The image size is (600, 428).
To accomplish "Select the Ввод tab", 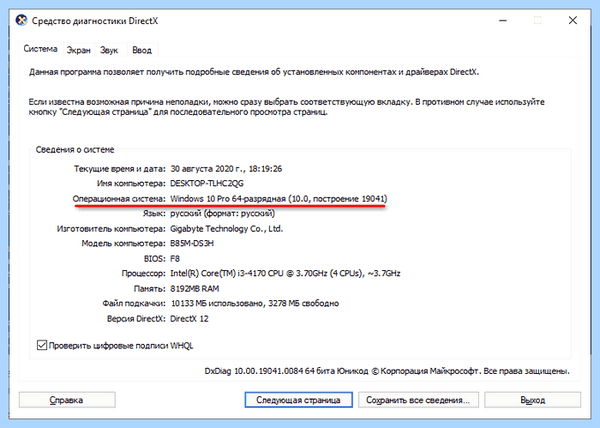I will (142, 50).
